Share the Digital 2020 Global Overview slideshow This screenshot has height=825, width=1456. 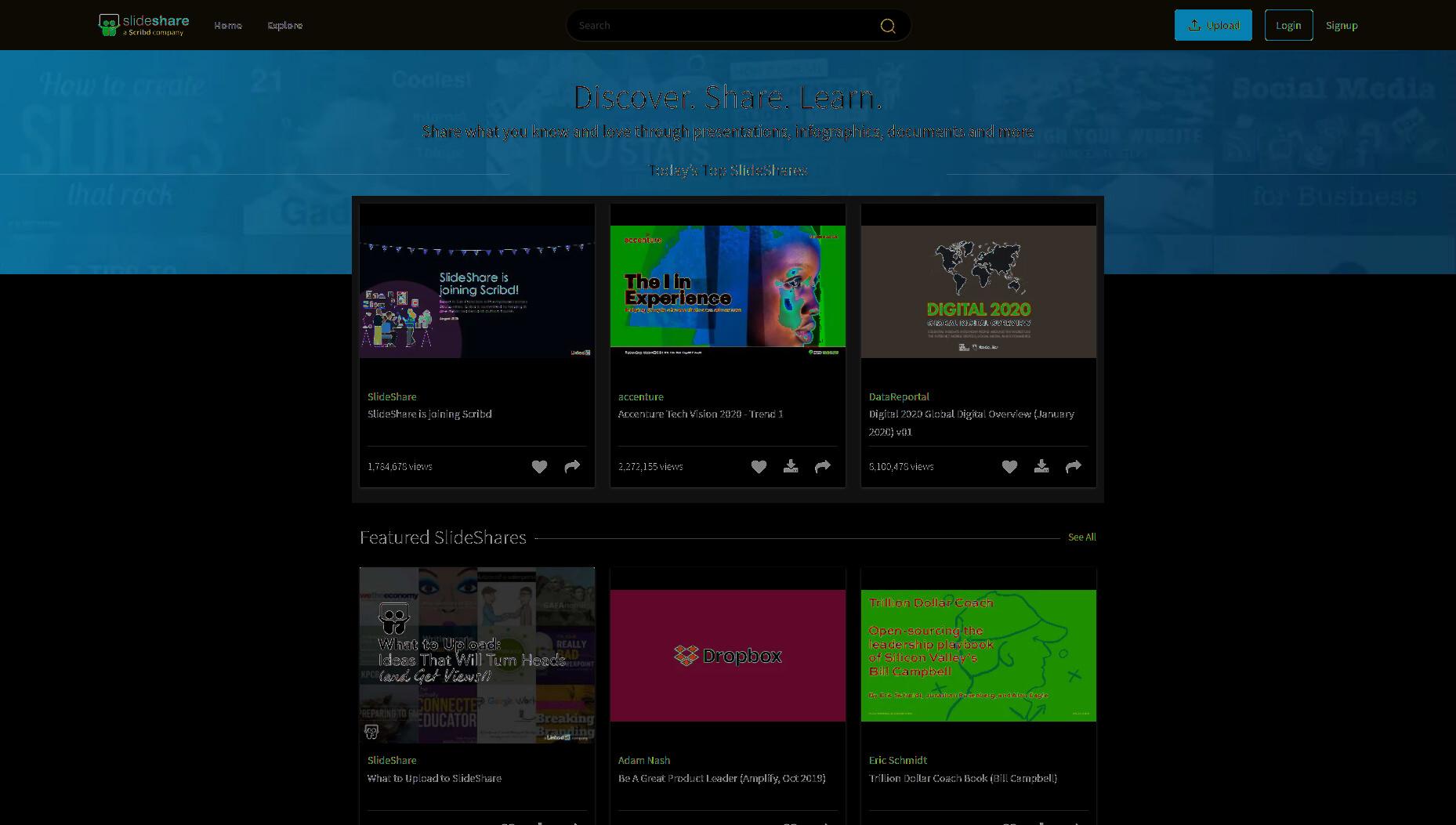coord(1074,467)
